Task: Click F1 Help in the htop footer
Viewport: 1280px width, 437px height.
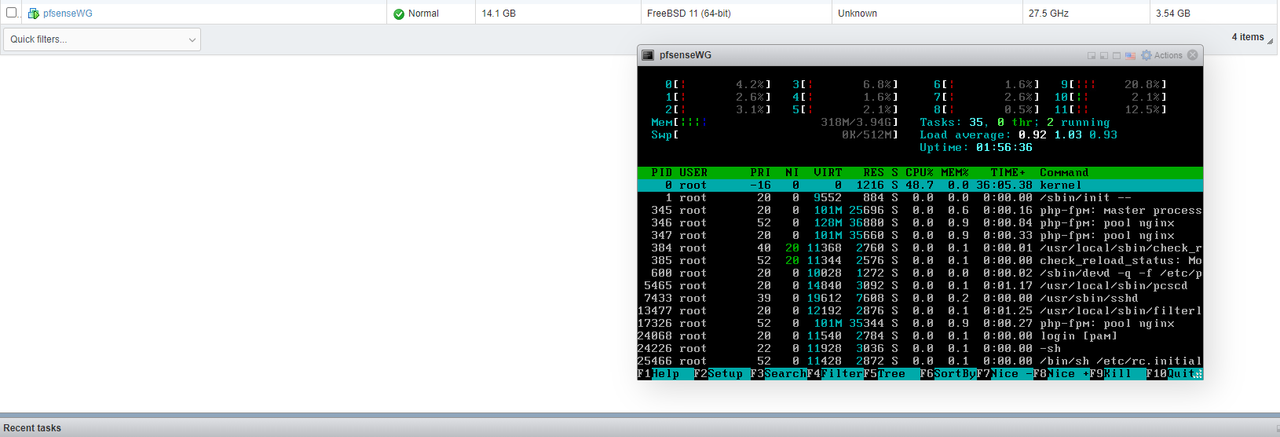Action: coord(665,373)
